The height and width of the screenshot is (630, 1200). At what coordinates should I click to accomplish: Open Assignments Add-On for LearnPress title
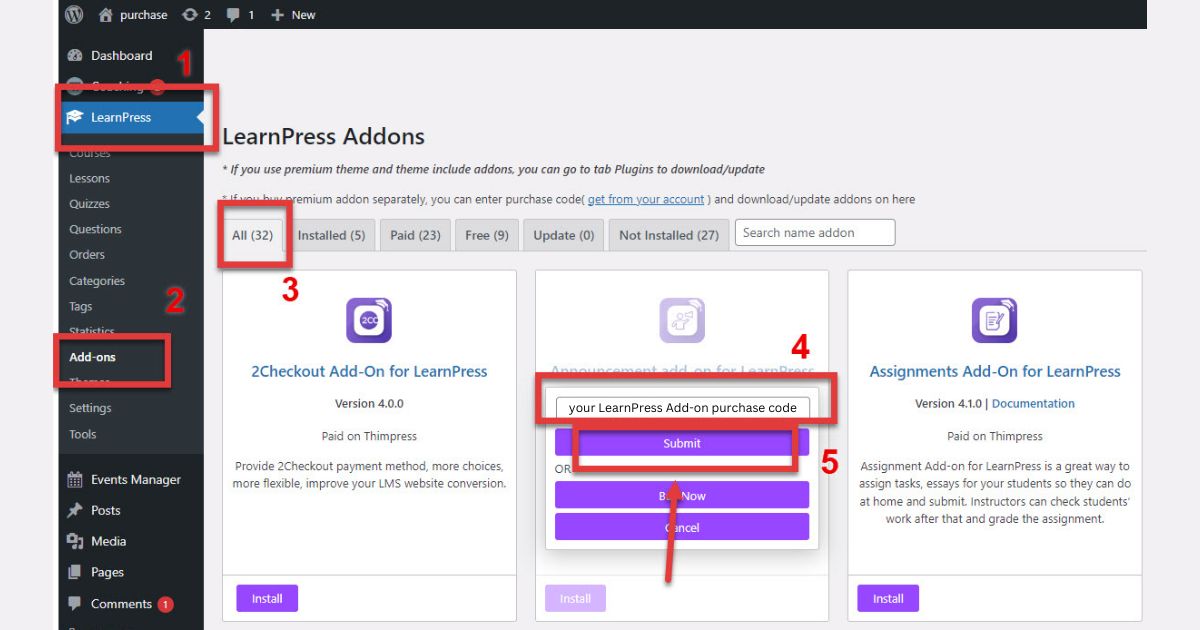point(995,371)
